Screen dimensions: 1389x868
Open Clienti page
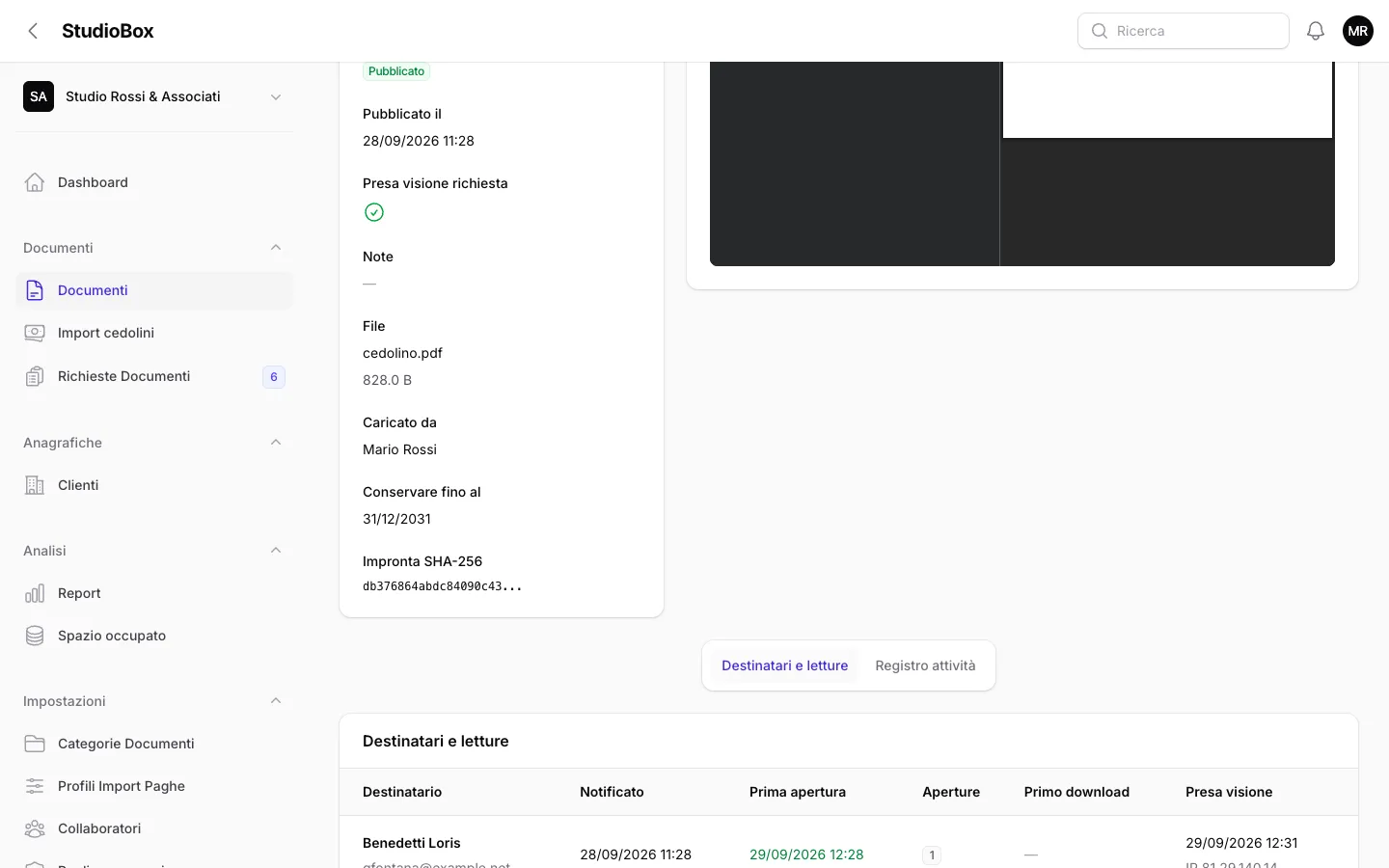tap(154, 485)
